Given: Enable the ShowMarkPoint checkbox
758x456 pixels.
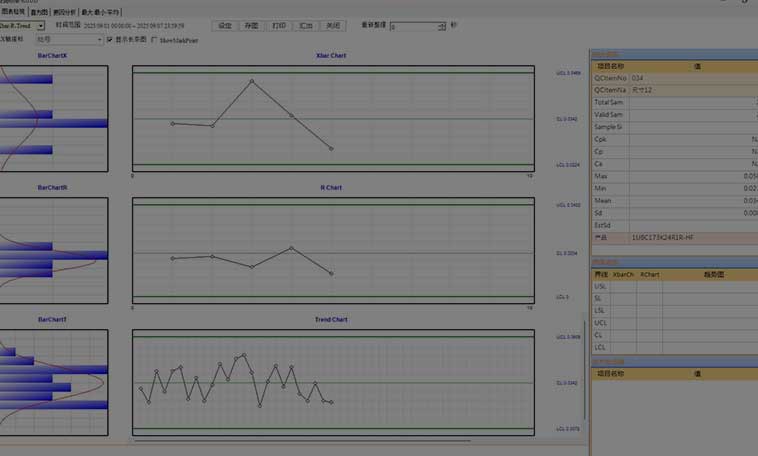Looking at the screenshot, I should (153, 40).
